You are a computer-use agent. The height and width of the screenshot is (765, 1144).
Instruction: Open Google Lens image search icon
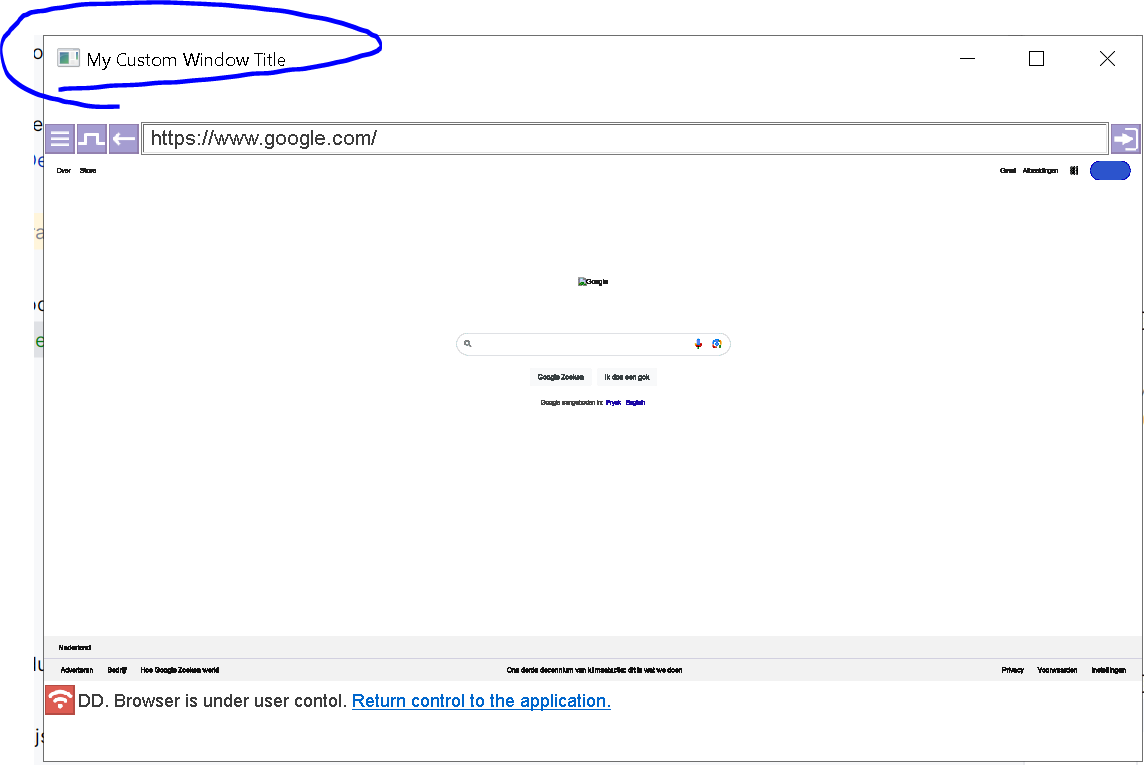point(717,344)
